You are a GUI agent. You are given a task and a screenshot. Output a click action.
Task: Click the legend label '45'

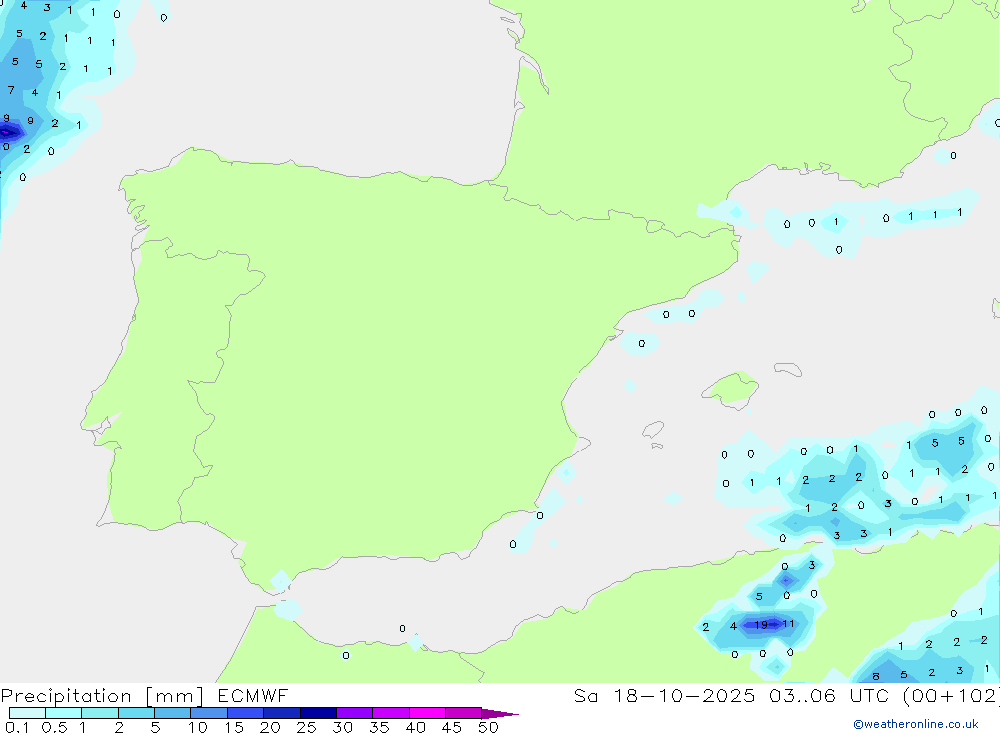tap(452, 727)
